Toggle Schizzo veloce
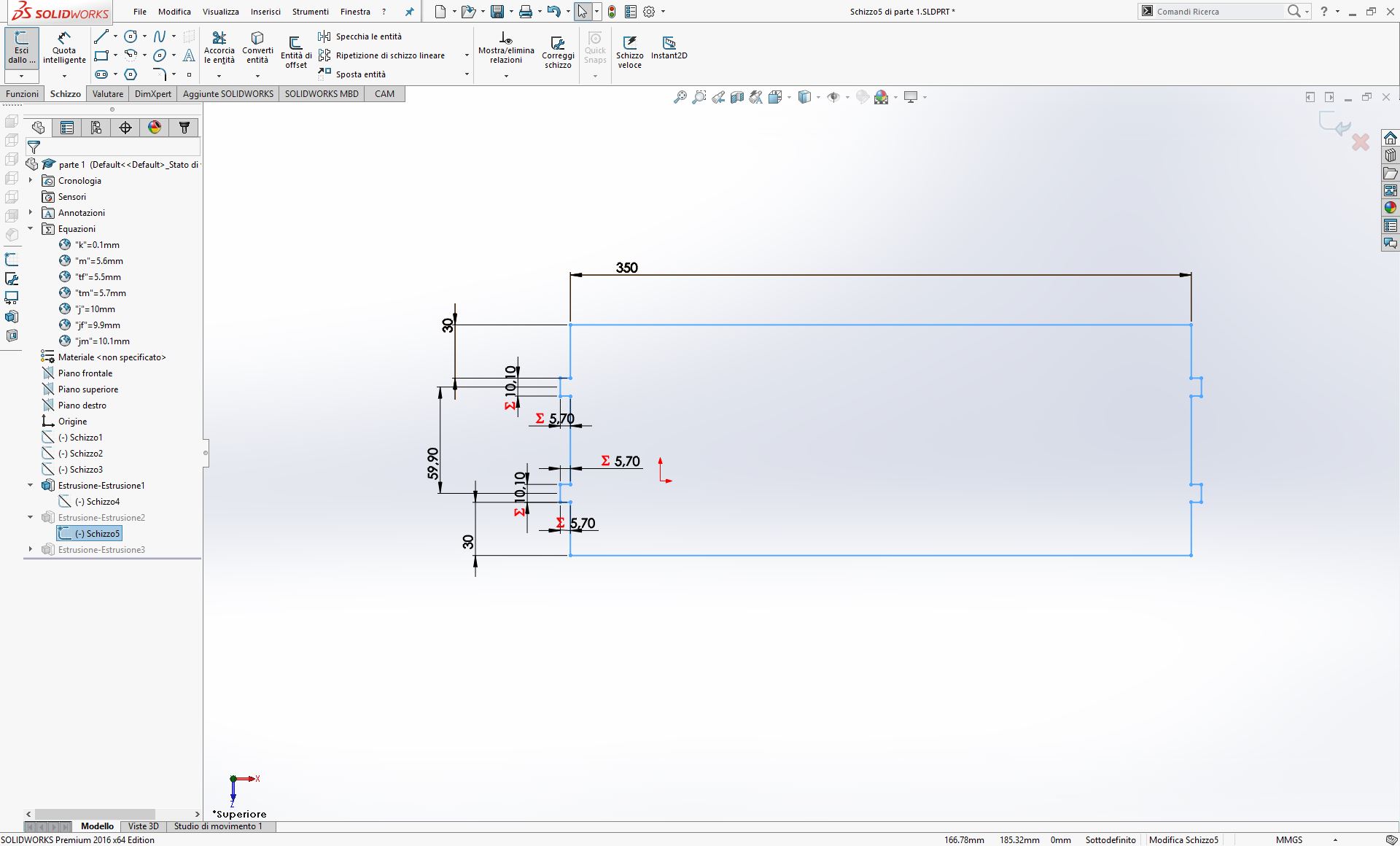The image size is (1400, 846). (x=629, y=53)
